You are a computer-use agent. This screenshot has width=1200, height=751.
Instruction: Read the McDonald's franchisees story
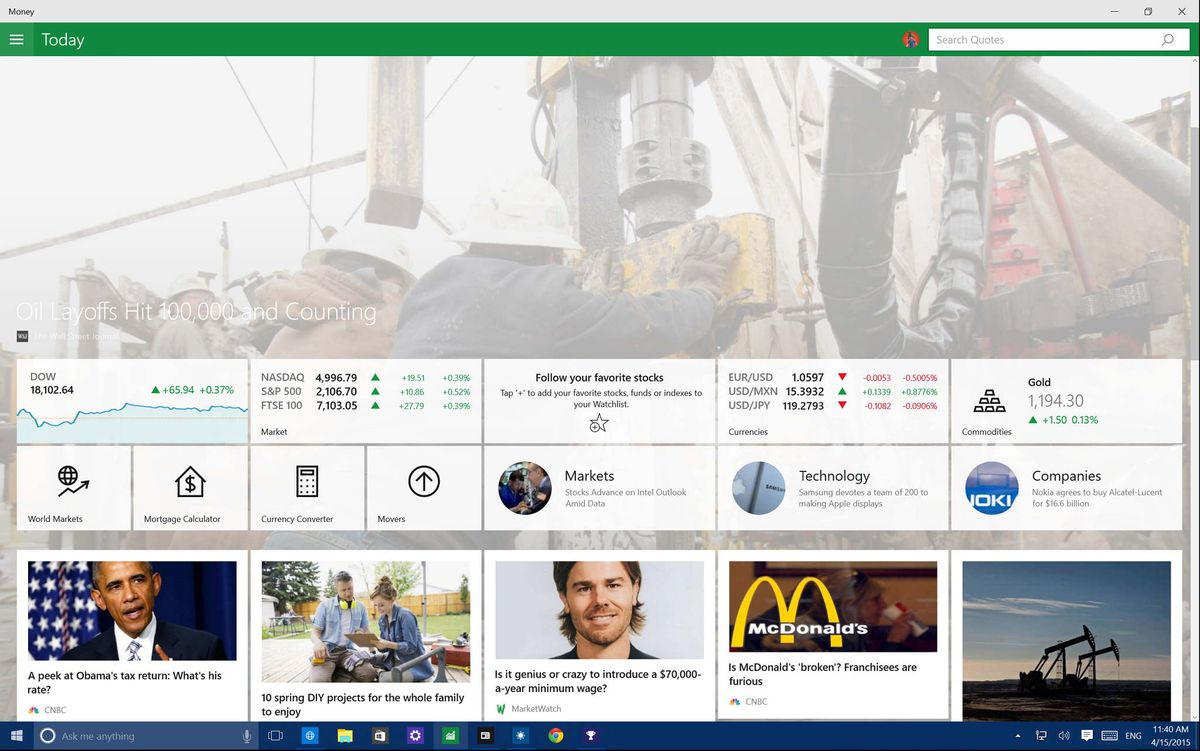point(833,625)
